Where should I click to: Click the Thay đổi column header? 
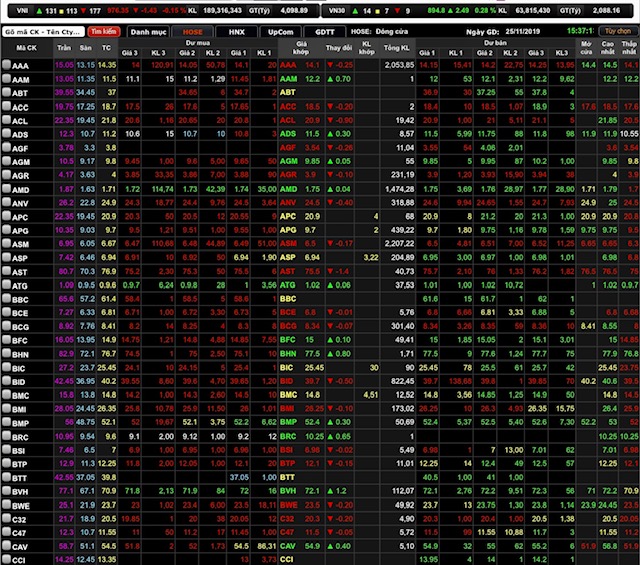[x=338, y=48]
